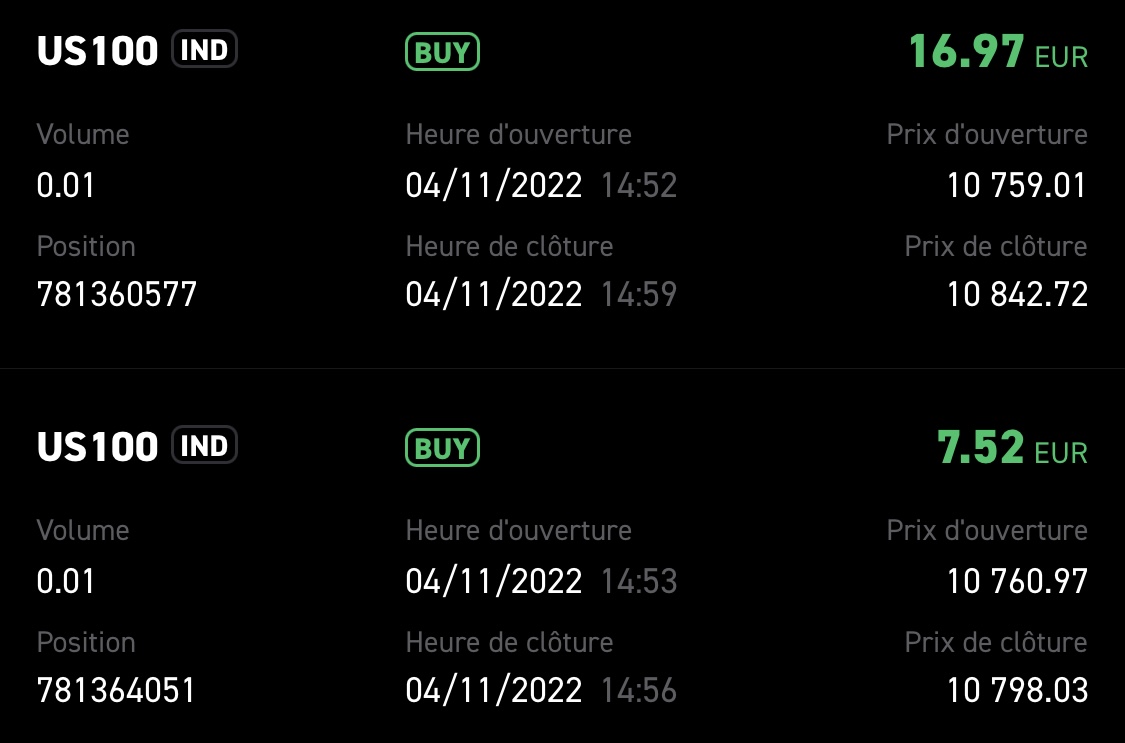Select the 7.52 EUR profit amount
The width and height of the screenshot is (1125, 743).
click(980, 448)
